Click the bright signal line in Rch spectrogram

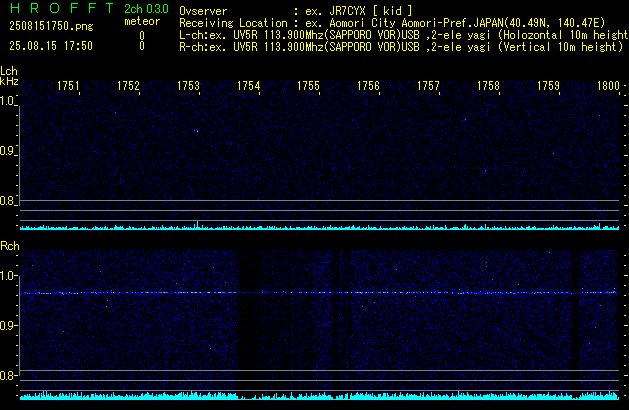coord(319,293)
